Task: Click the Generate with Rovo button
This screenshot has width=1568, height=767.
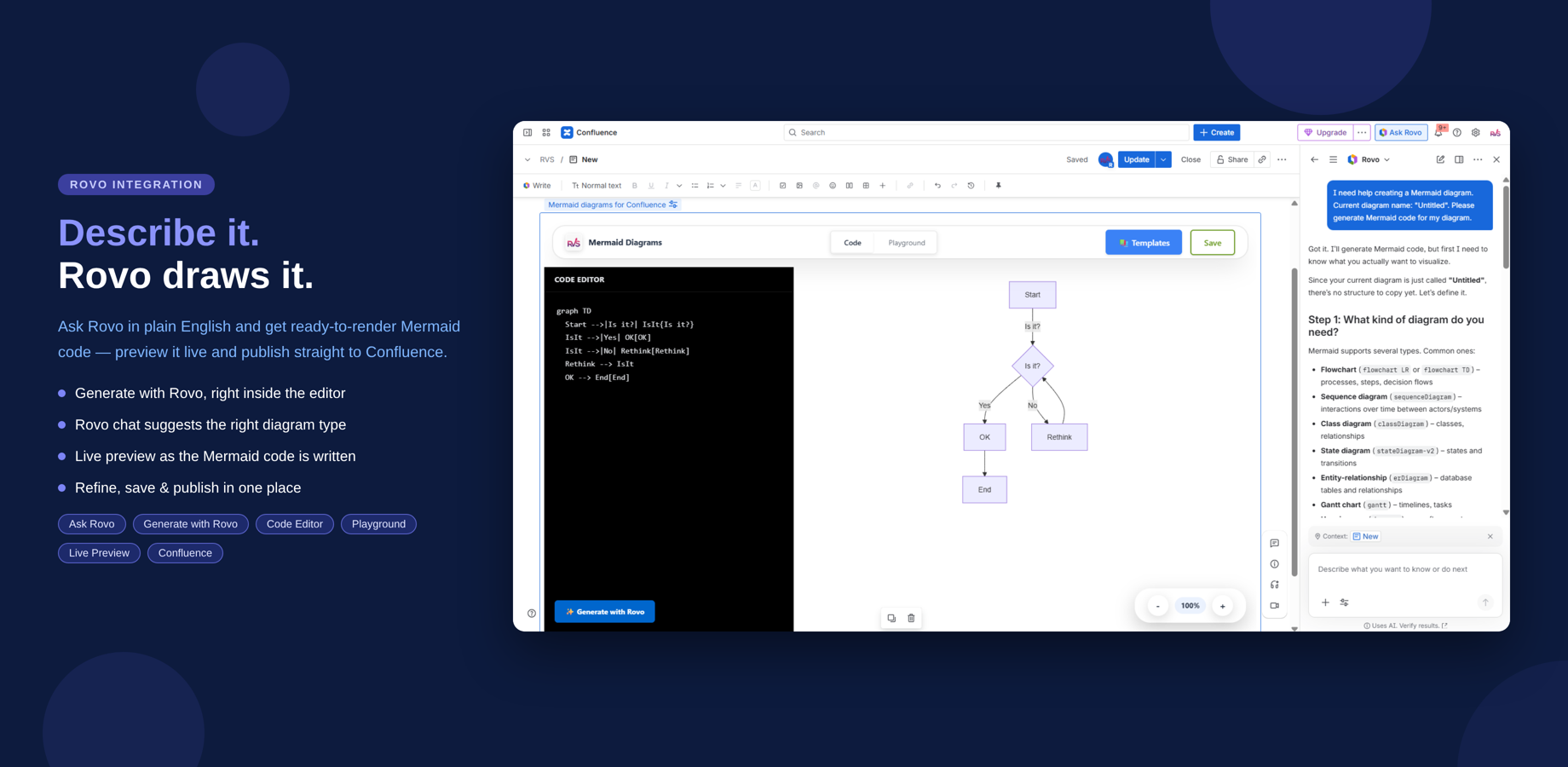Action: [605, 612]
